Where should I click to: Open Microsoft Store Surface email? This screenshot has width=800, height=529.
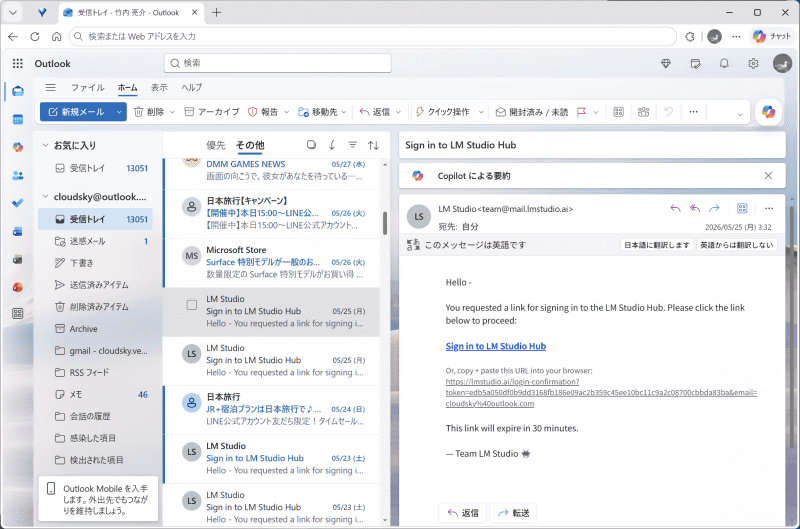click(272, 262)
